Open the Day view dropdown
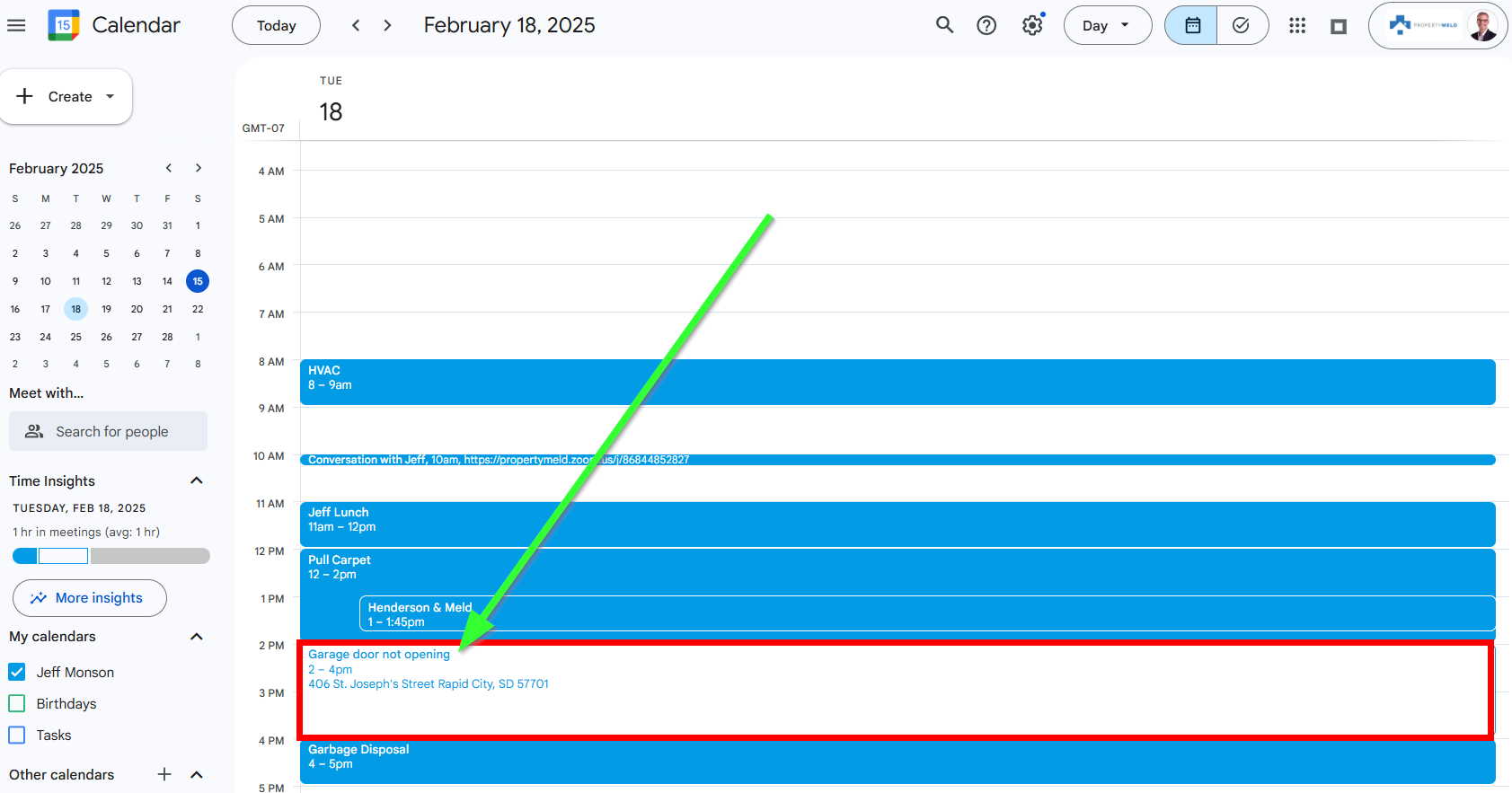Screen dimensions: 1512x793 (x=1107, y=25)
